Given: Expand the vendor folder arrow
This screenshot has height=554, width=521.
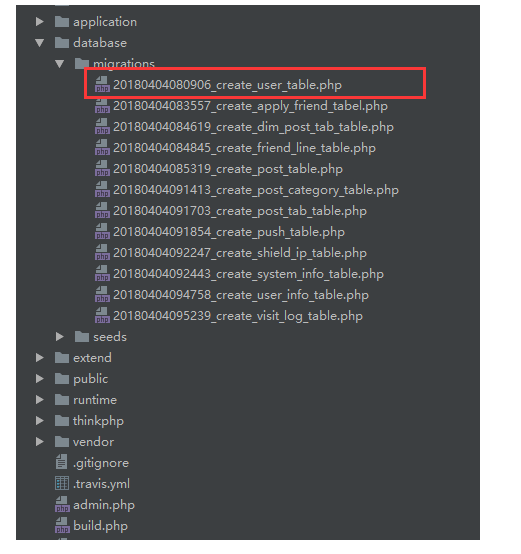Looking at the screenshot, I should pos(40,442).
